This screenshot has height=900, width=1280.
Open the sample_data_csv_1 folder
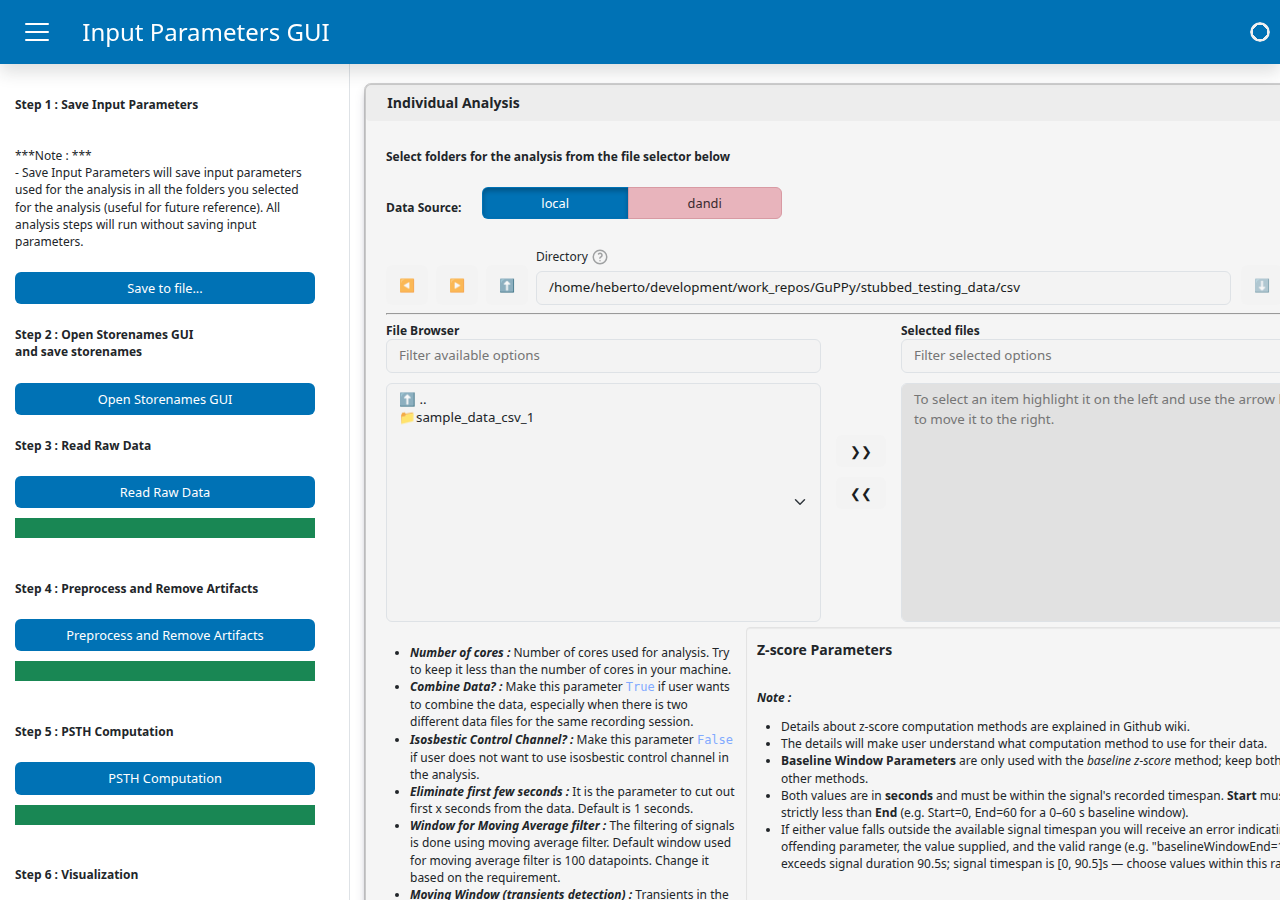pos(467,417)
